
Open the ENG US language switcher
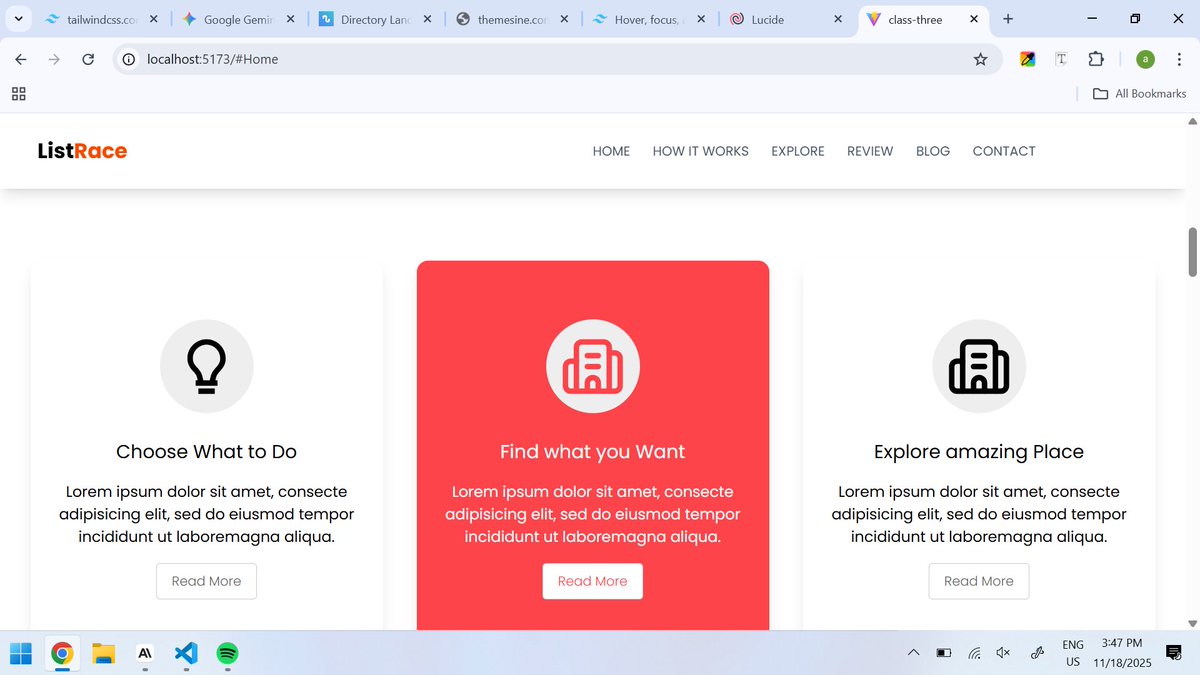[x=1073, y=653]
